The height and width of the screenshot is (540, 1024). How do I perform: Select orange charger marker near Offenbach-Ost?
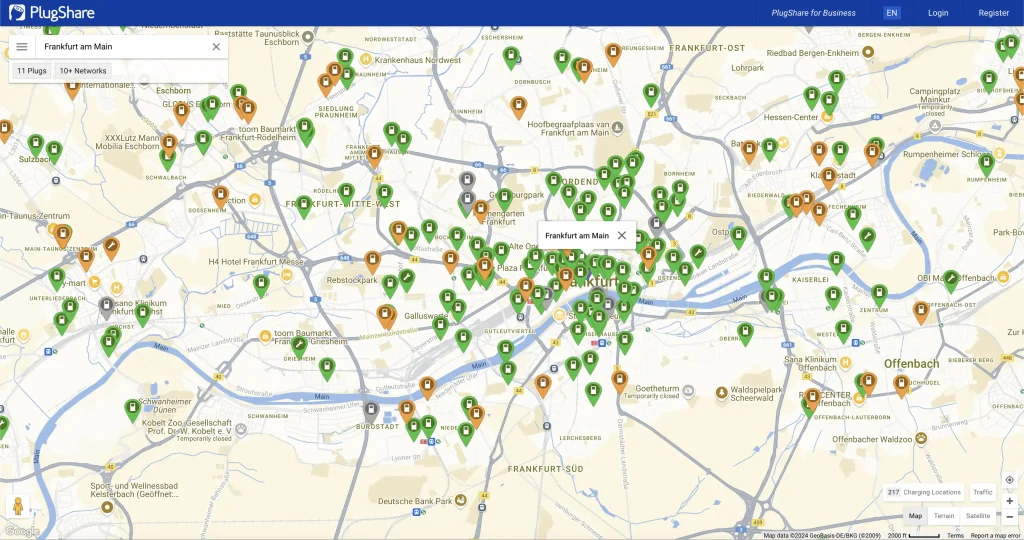point(921,311)
